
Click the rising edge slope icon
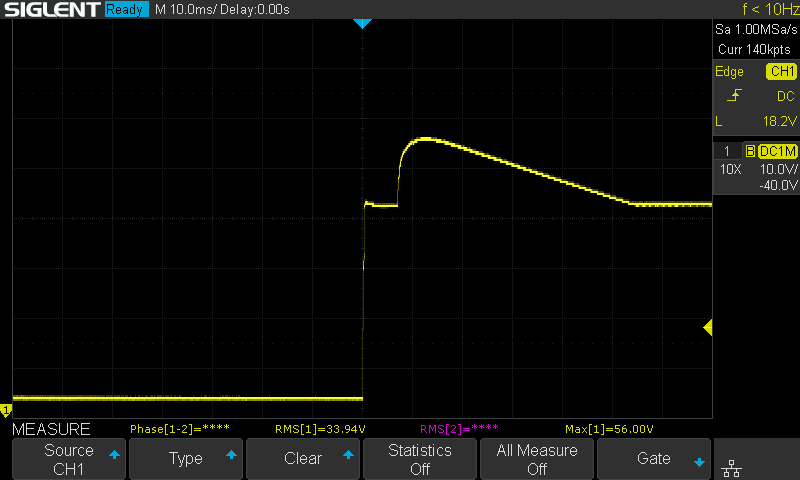coord(734,96)
